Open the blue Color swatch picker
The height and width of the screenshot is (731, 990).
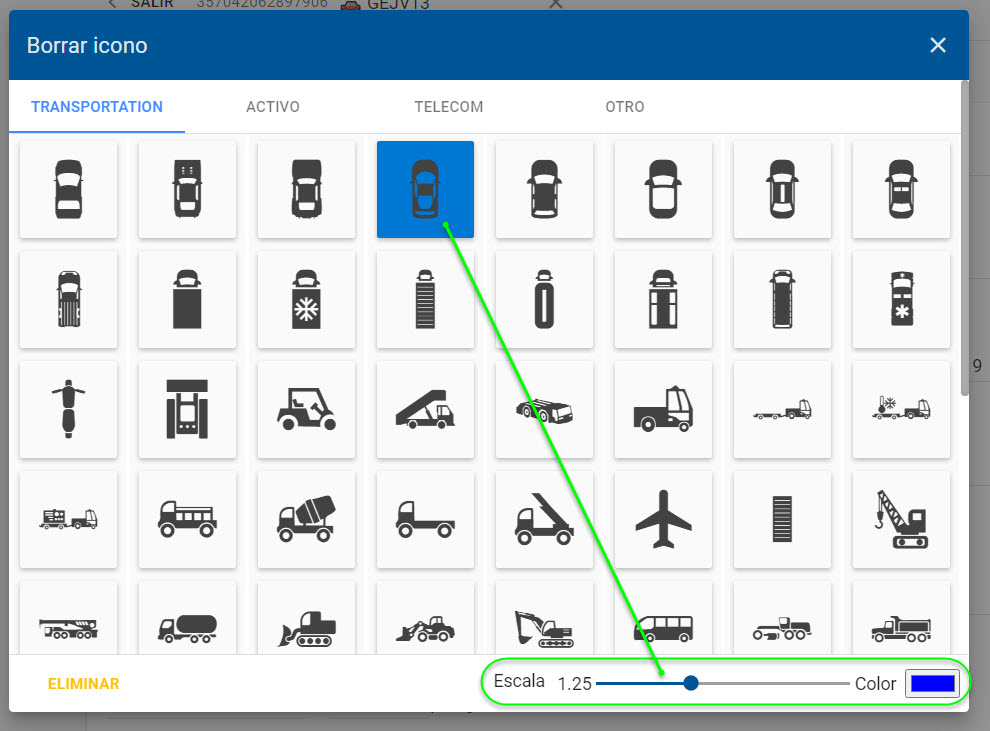coord(931,683)
